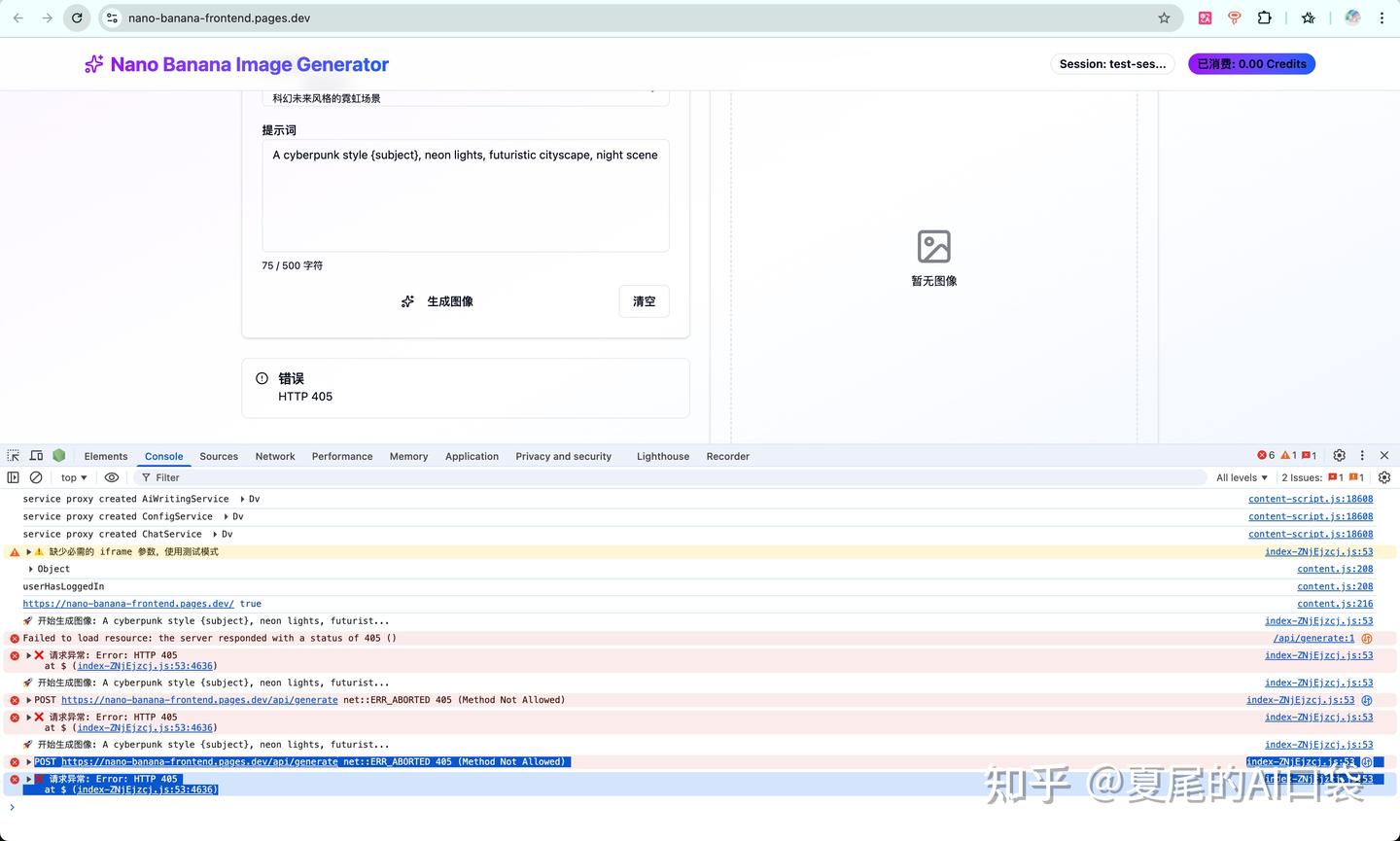This screenshot has height=841, width=1400.
Task: Toggle the device toolbar
Action: click(36, 455)
